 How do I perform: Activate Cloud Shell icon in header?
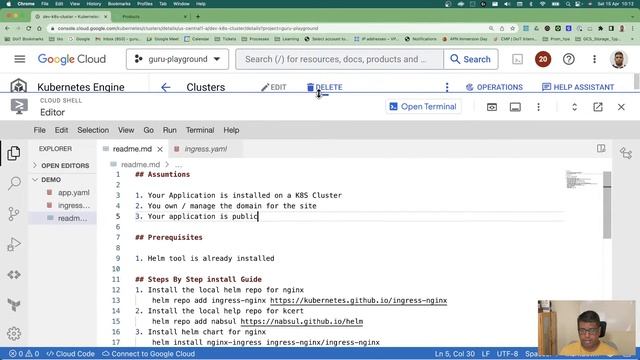[517, 59]
